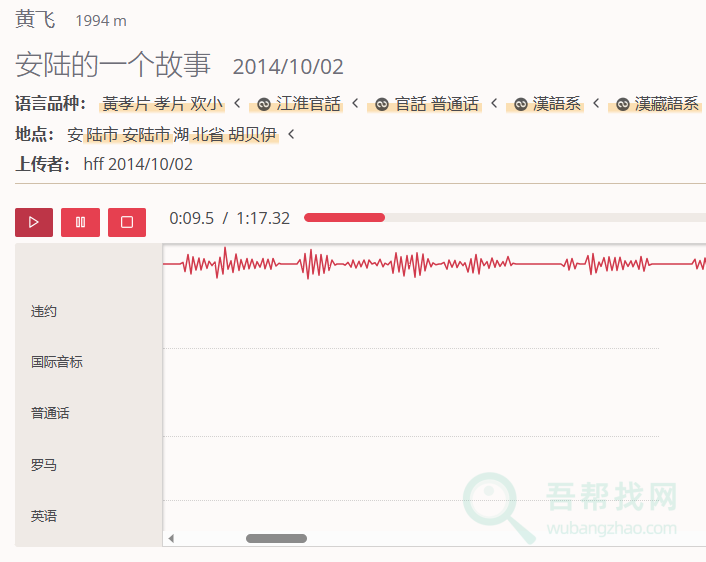Click the link icon before 官話 普通话
Viewport: 706px width, 562px height.
[382, 104]
